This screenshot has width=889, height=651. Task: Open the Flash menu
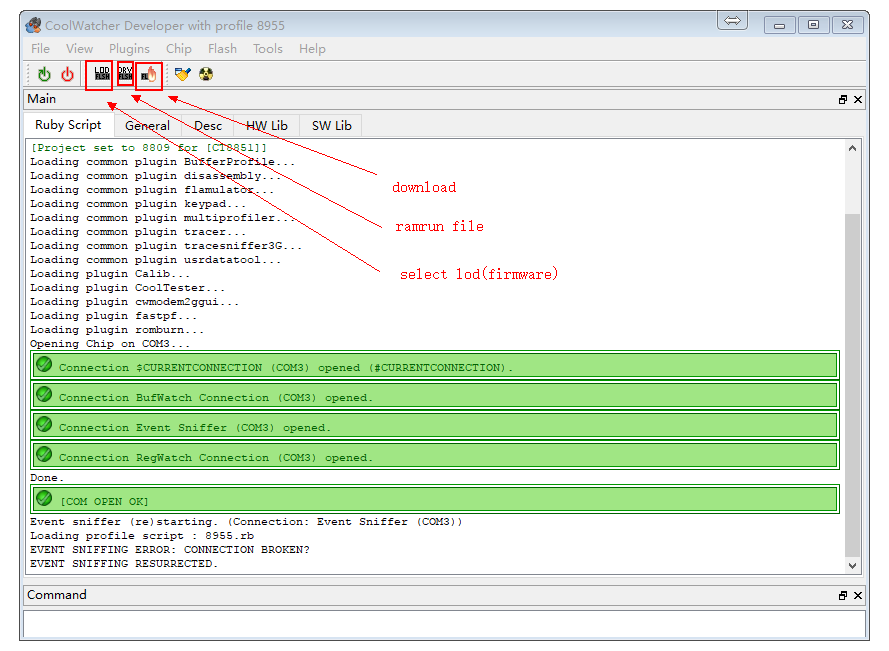[222, 49]
